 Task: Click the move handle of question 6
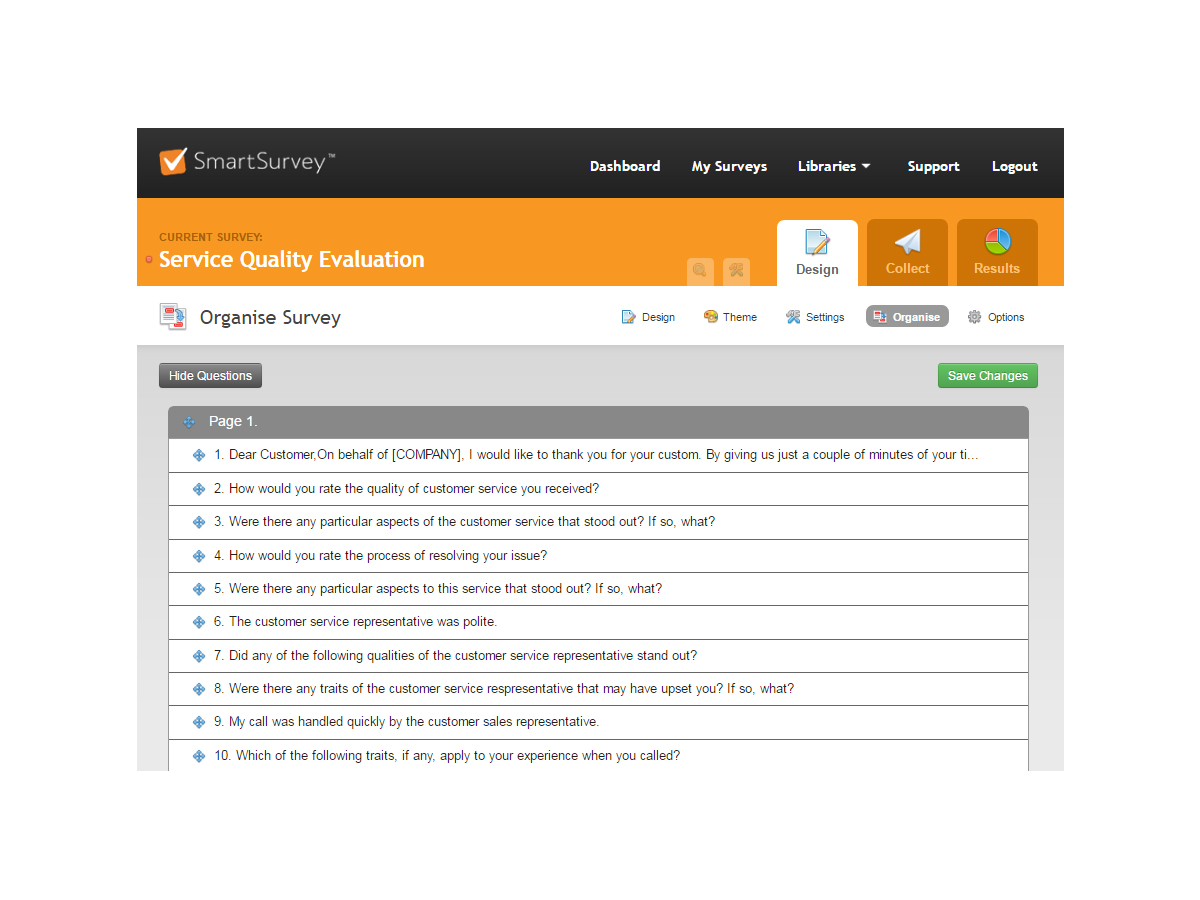pyautogui.click(x=199, y=622)
